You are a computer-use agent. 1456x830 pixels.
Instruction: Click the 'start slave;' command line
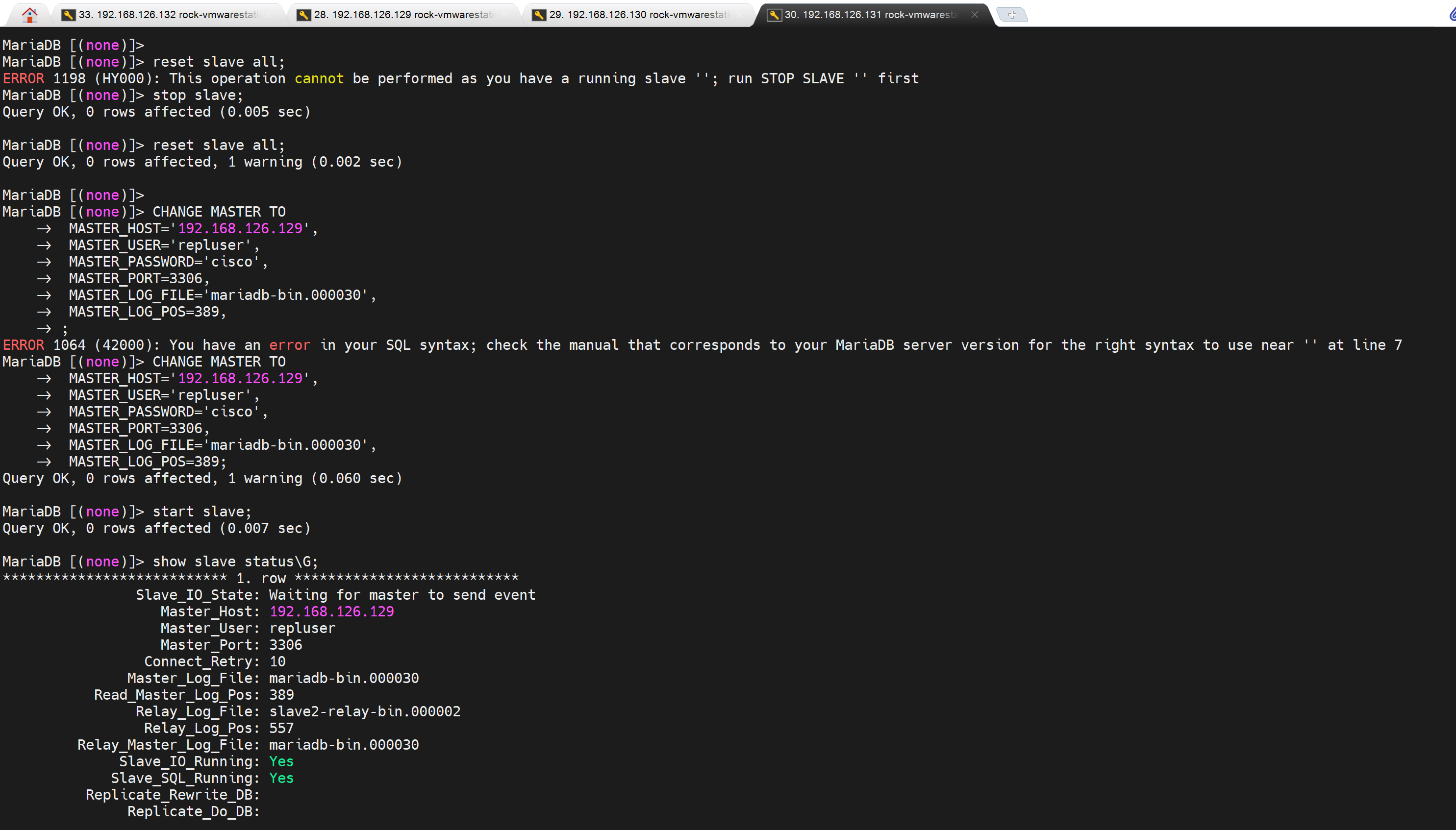pos(201,512)
